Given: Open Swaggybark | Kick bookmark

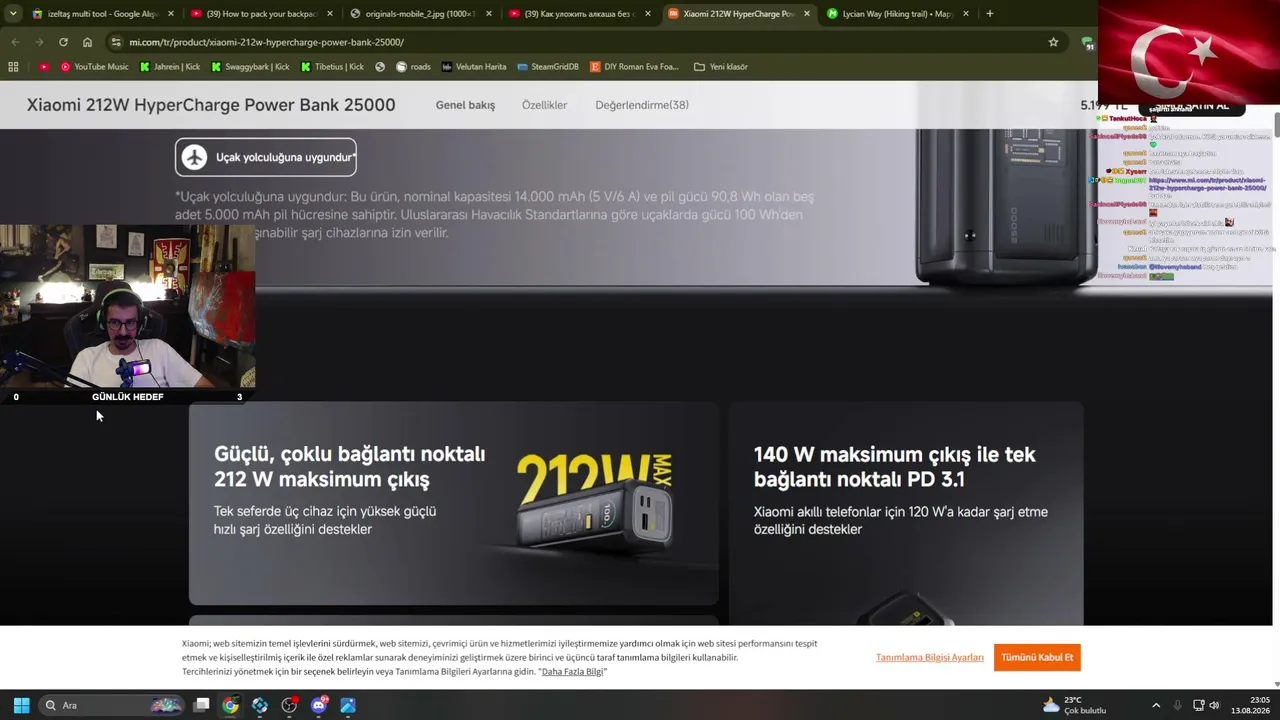Looking at the screenshot, I should pos(250,67).
